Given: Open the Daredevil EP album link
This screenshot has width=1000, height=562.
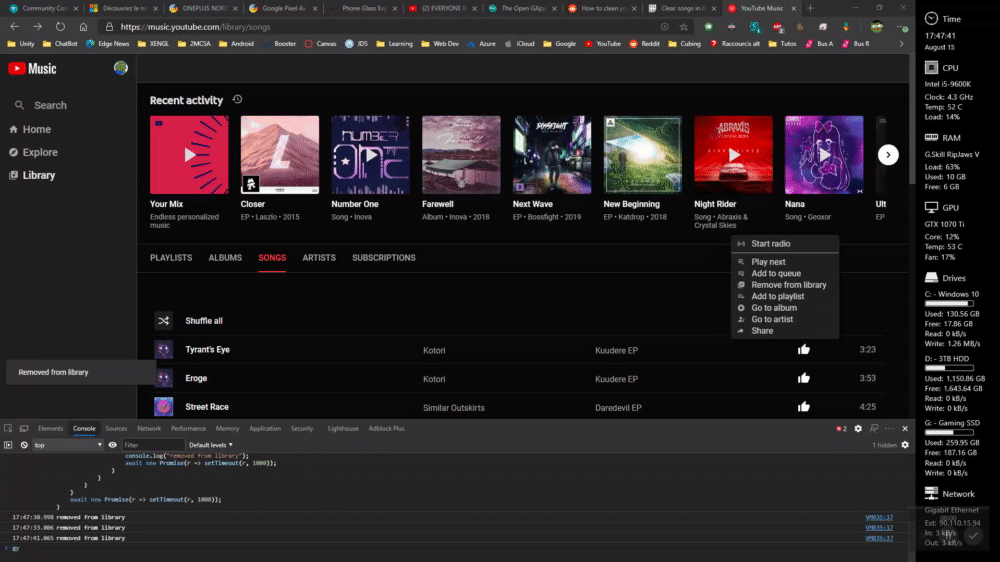Looking at the screenshot, I should click(x=618, y=408).
